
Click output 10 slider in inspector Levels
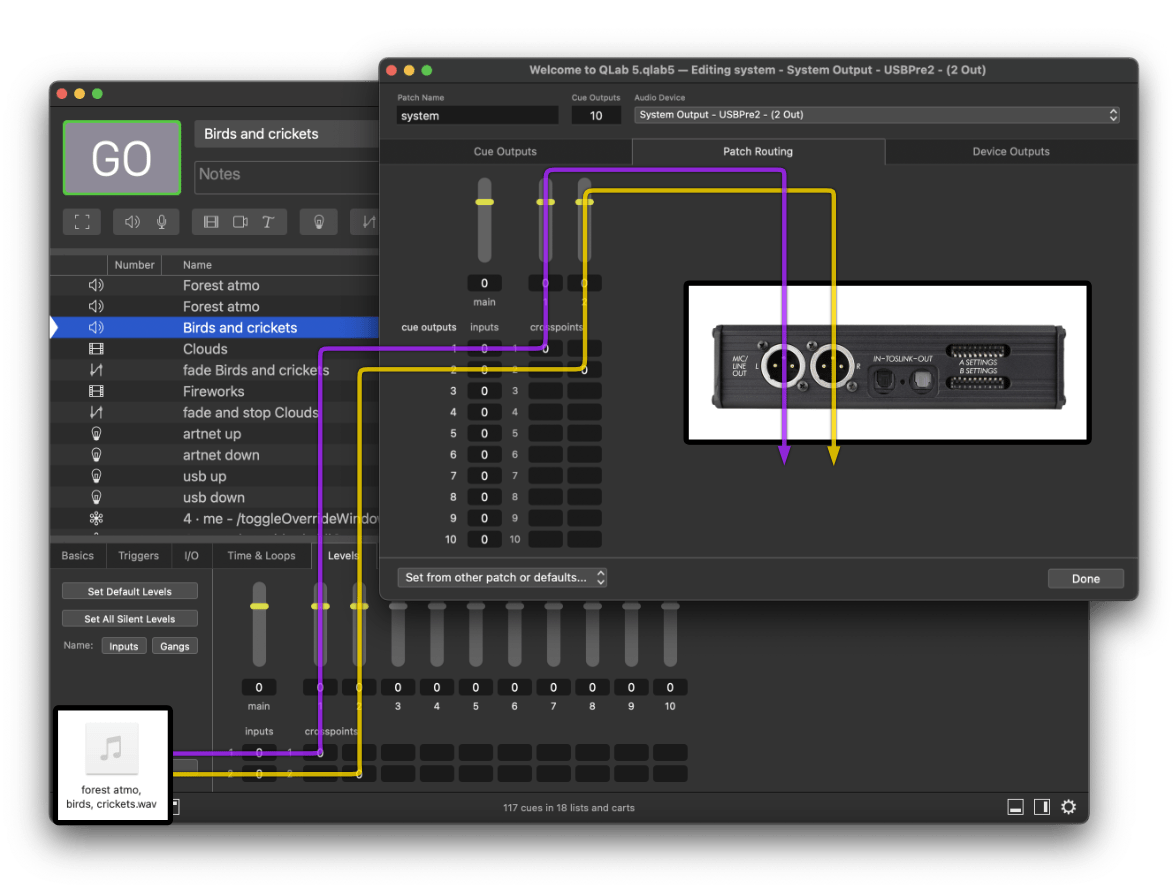pos(670,635)
